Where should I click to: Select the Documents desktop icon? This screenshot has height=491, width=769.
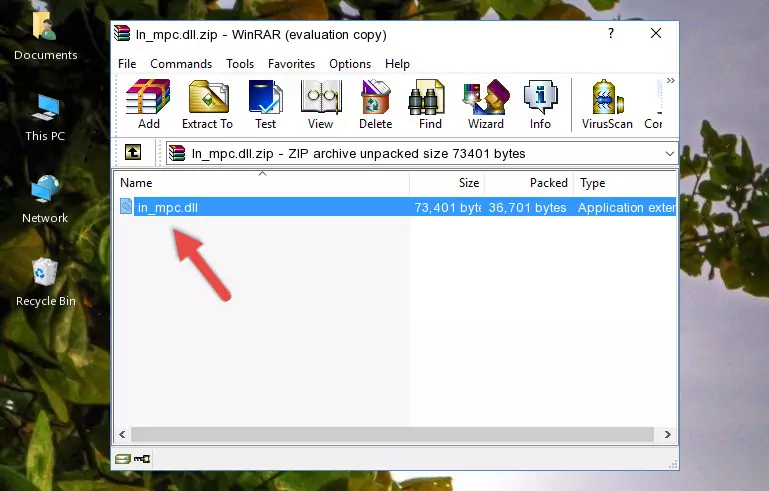click(45, 37)
